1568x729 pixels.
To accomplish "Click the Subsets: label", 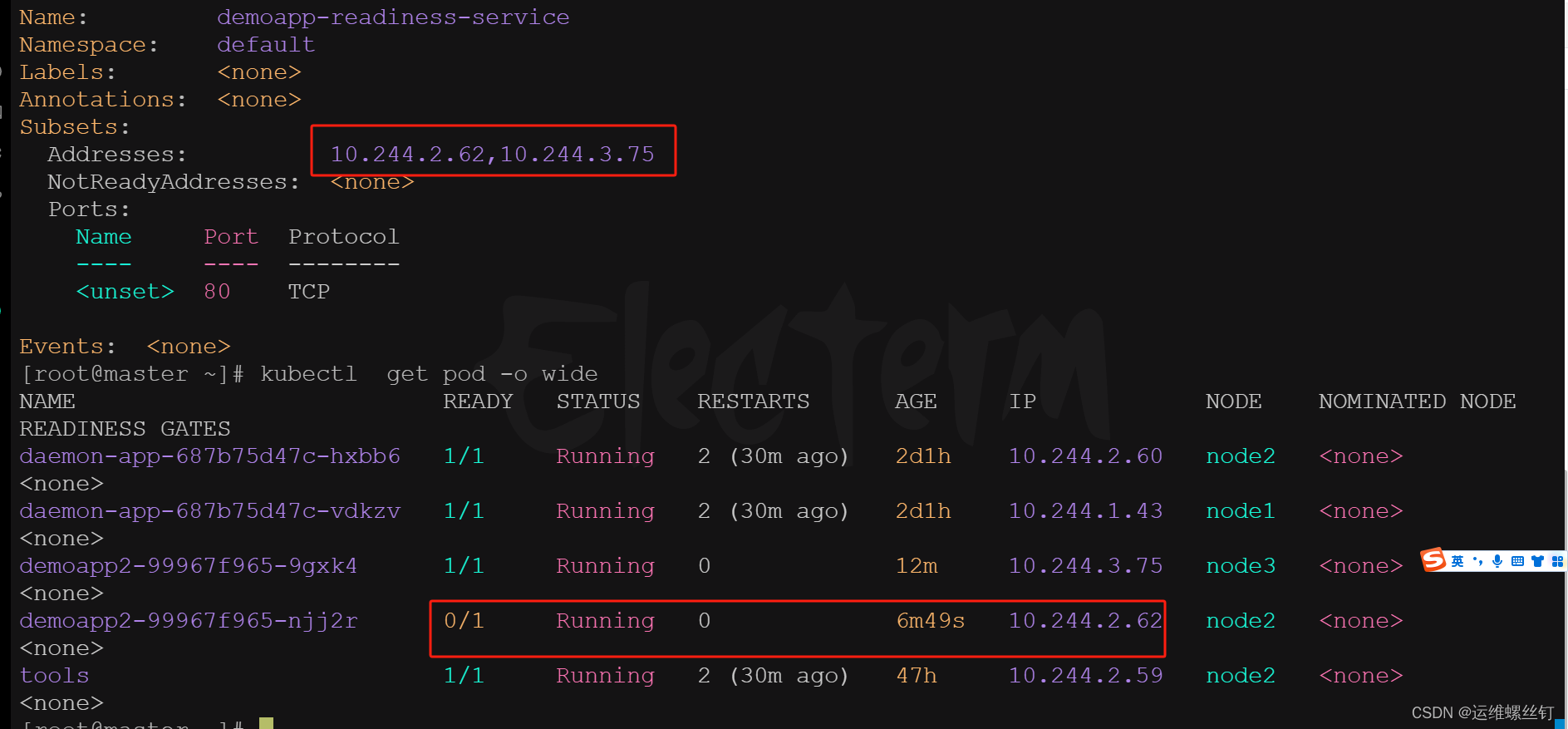I will [75, 127].
